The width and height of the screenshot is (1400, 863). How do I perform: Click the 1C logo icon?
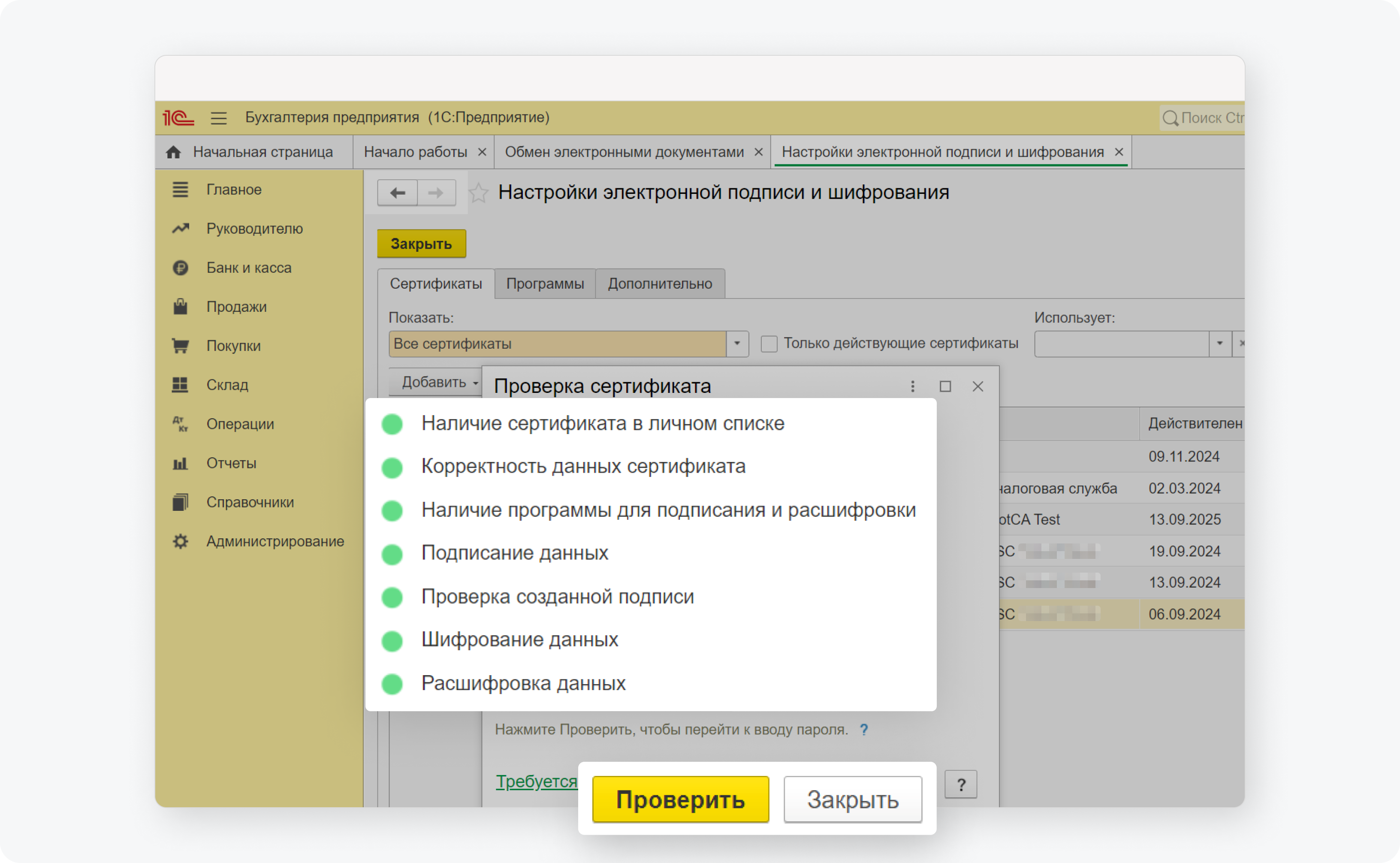178,118
